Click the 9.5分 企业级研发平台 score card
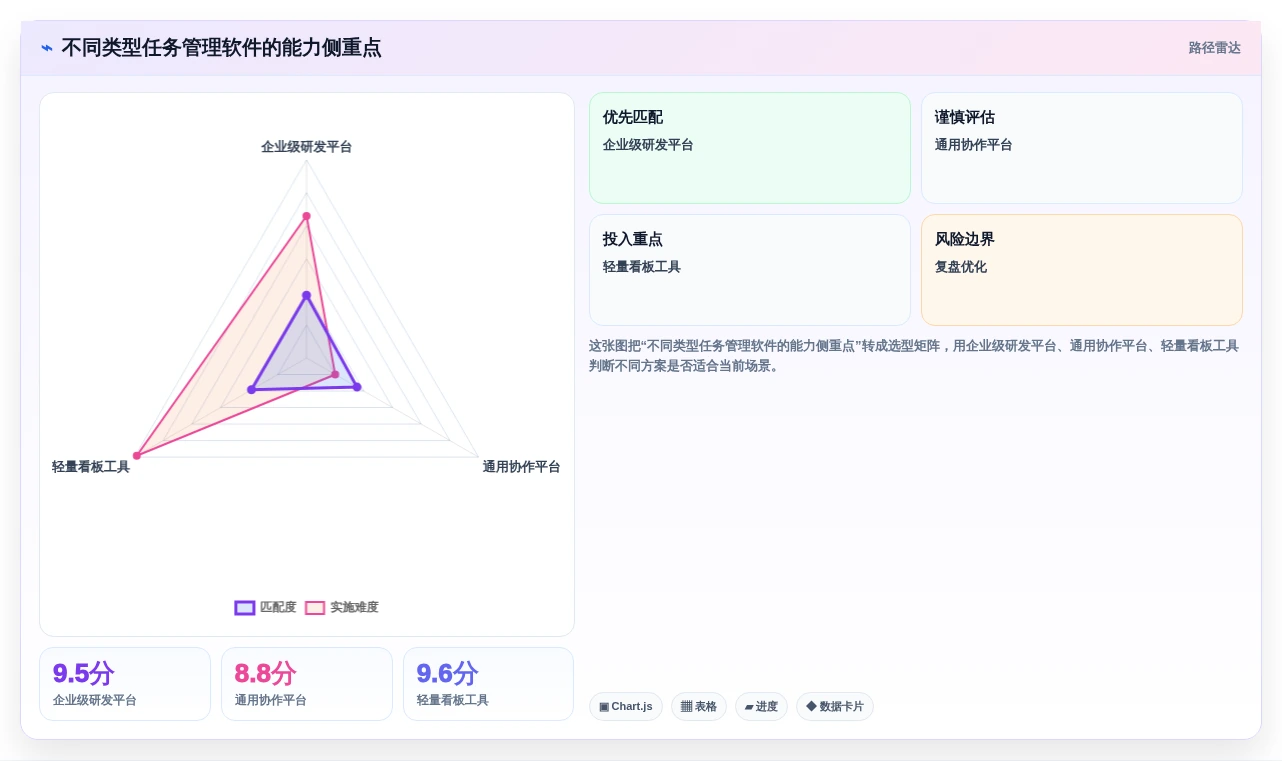Screen dimensions: 1282x761 coord(125,684)
